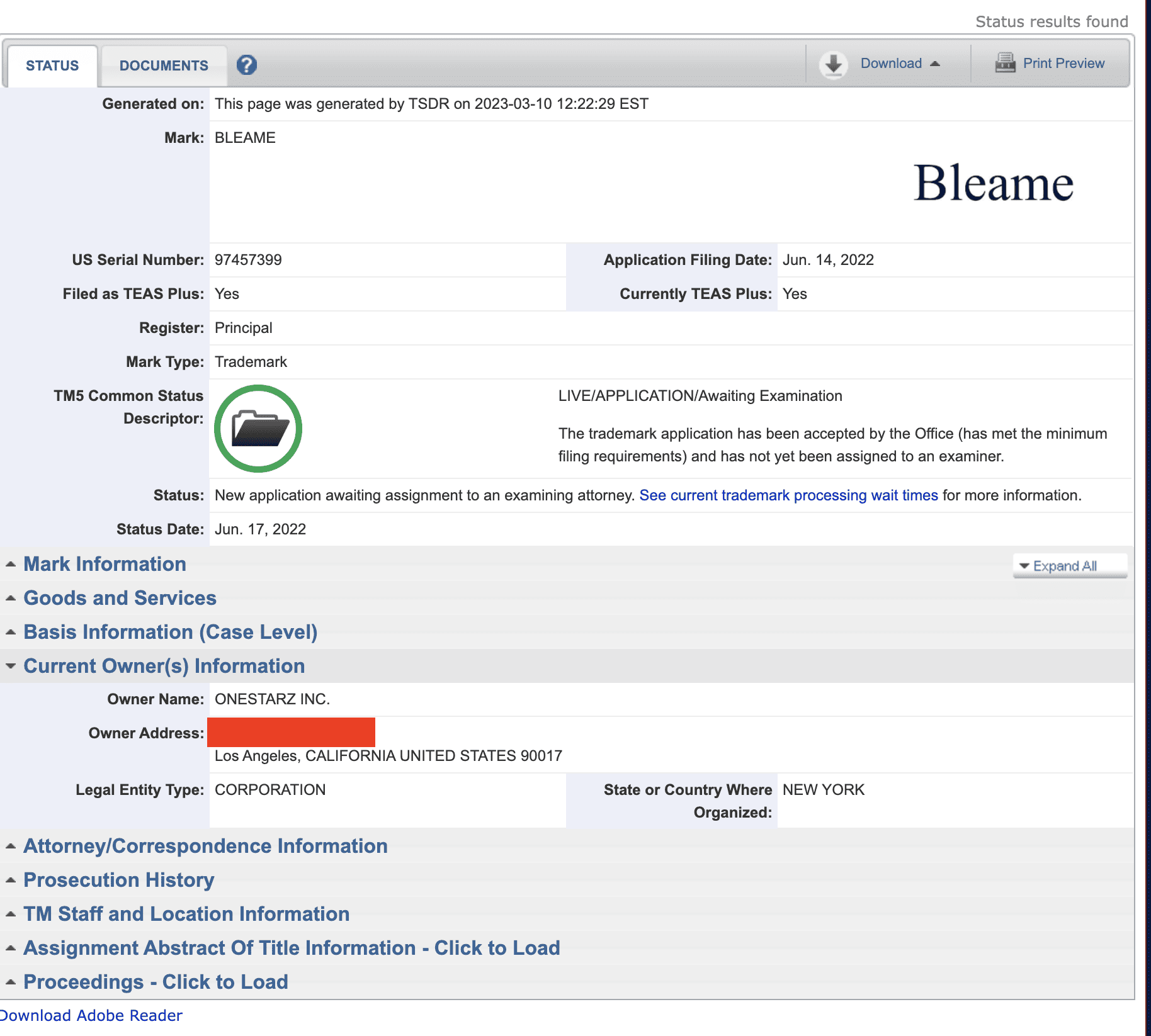Expand Basis Information (Case Level) section
This screenshot has width=1151, height=1036.
pos(170,632)
